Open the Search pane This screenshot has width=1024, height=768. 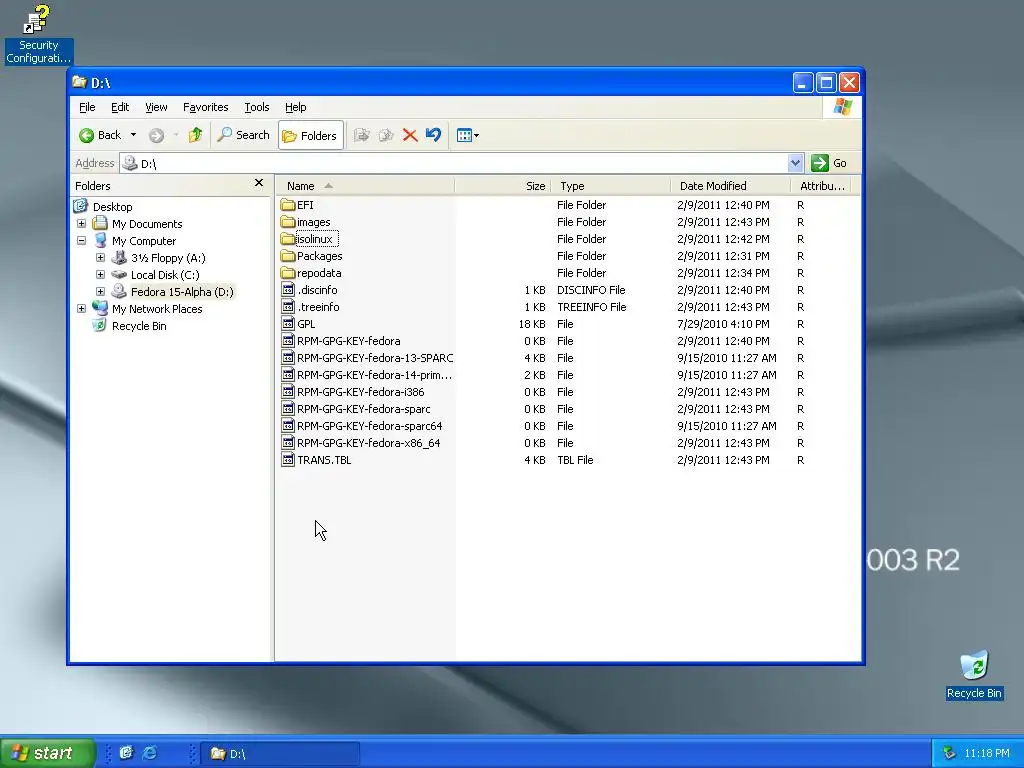click(243, 135)
